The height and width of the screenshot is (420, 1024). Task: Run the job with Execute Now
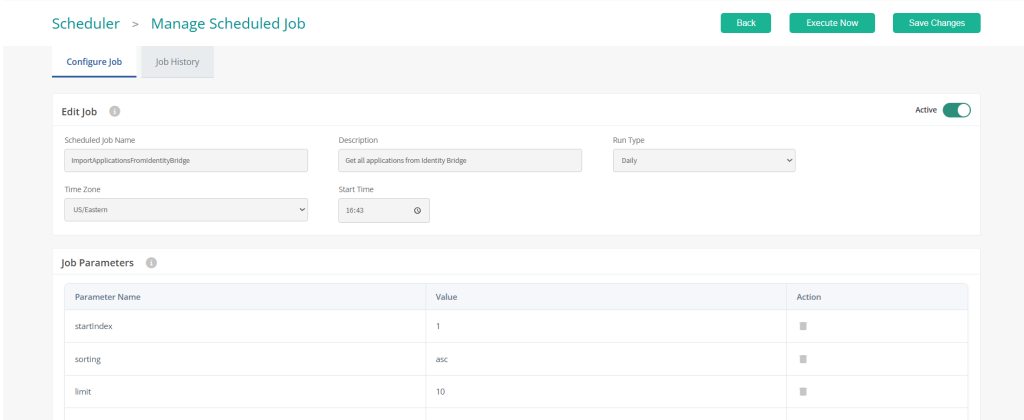click(832, 23)
